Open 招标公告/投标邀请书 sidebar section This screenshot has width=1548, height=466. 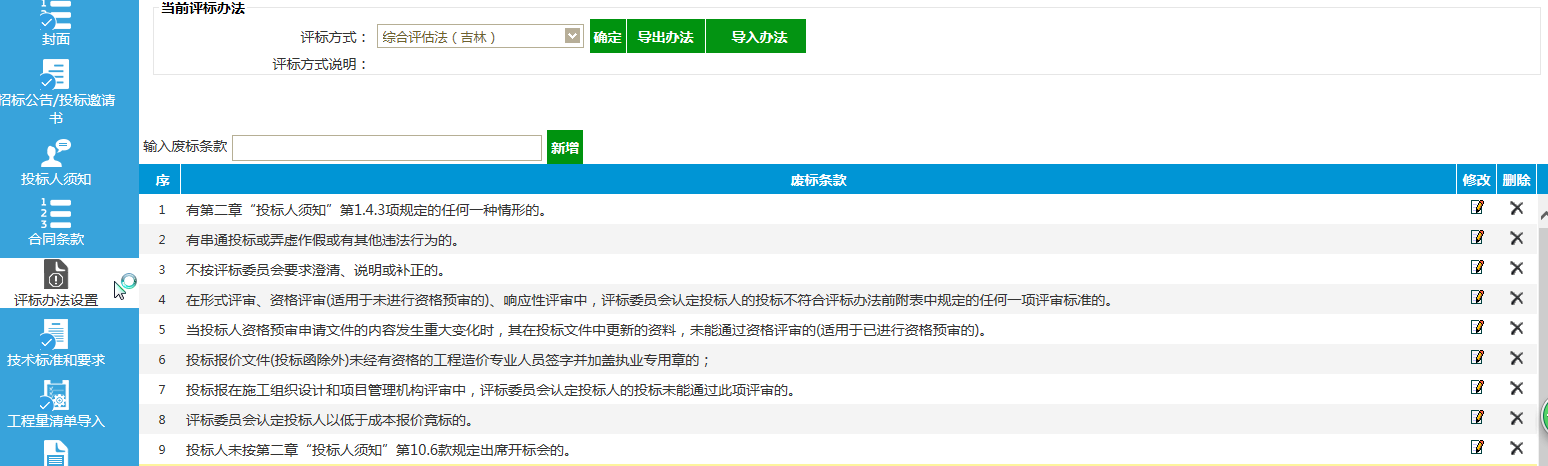click(56, 92)
